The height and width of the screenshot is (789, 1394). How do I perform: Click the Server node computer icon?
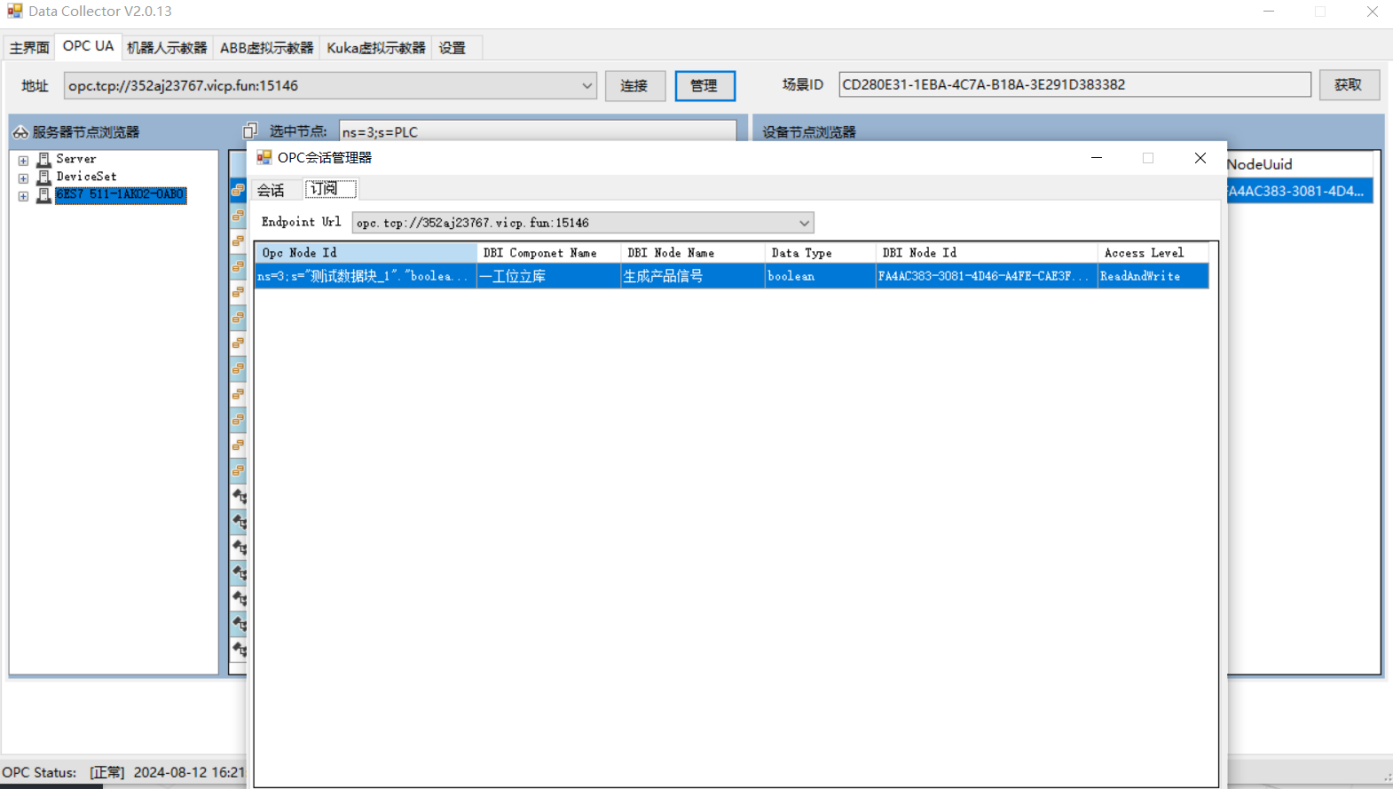pyautogui.click(x=44, y=160)
